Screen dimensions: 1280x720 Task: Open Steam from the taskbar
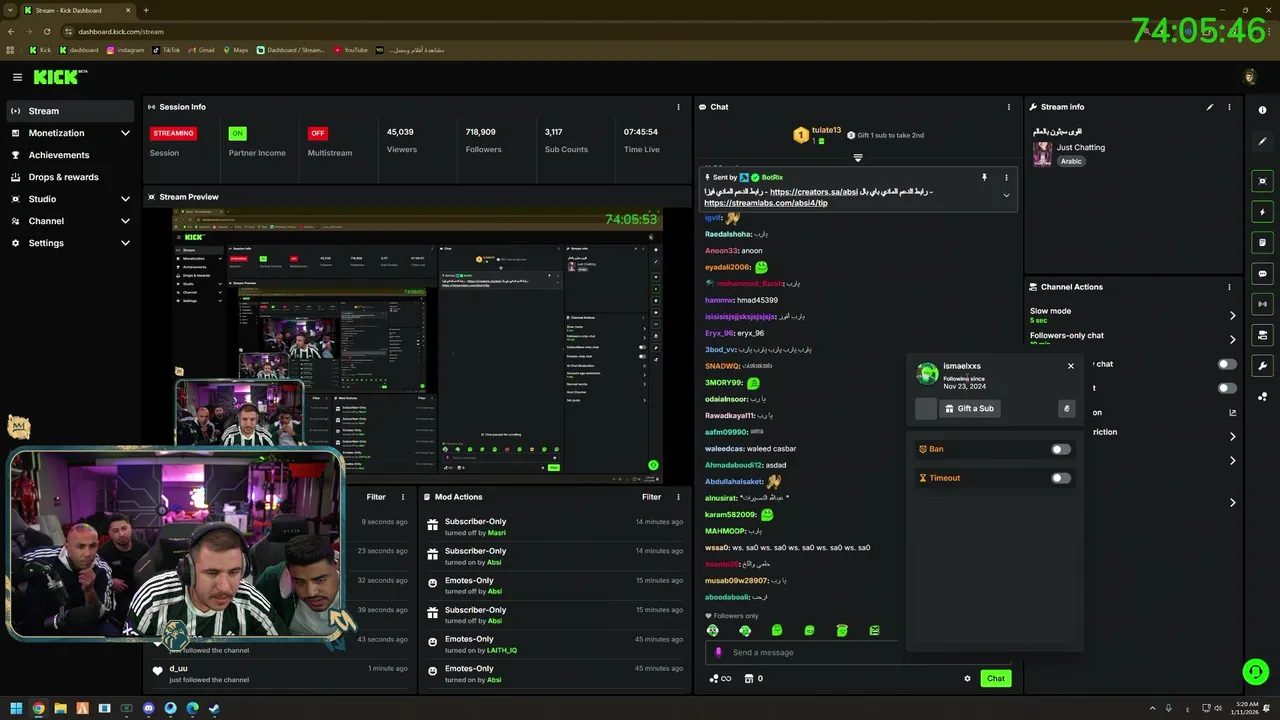(x=213, y=709)
